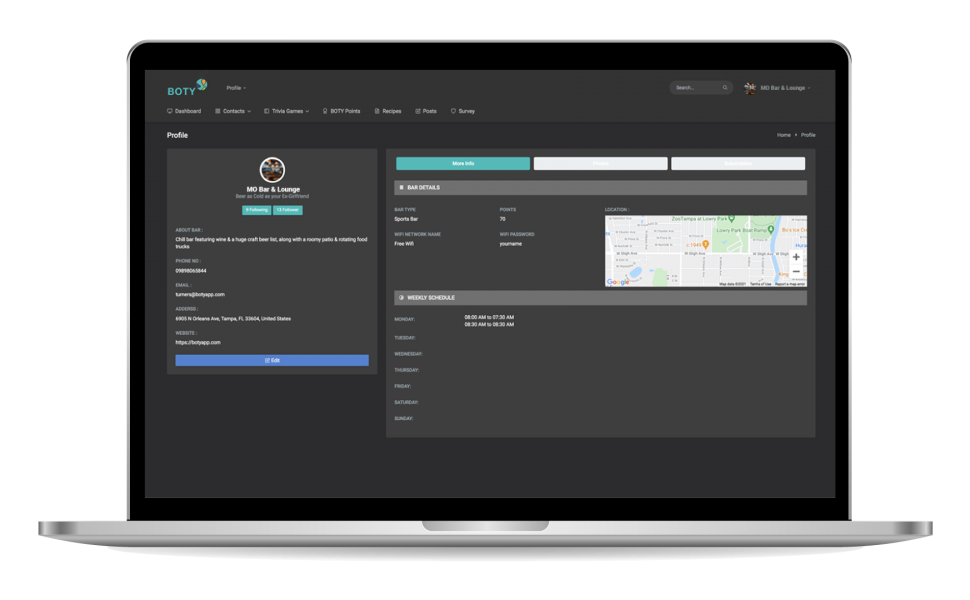Click the 9 Following badge button

point(257,210)
